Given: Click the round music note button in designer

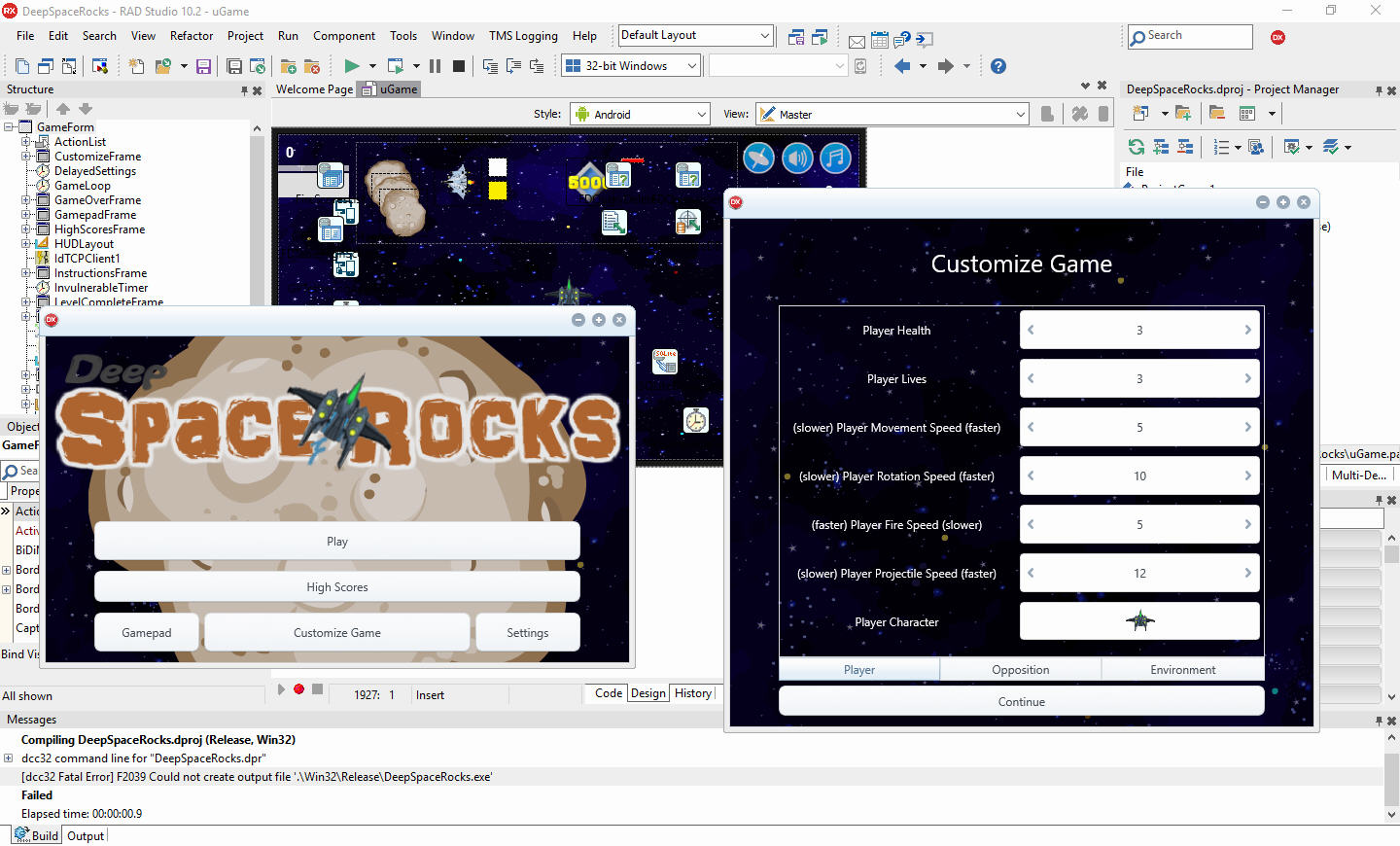Looking at the screenshot, I should click(x=835, y=158).
